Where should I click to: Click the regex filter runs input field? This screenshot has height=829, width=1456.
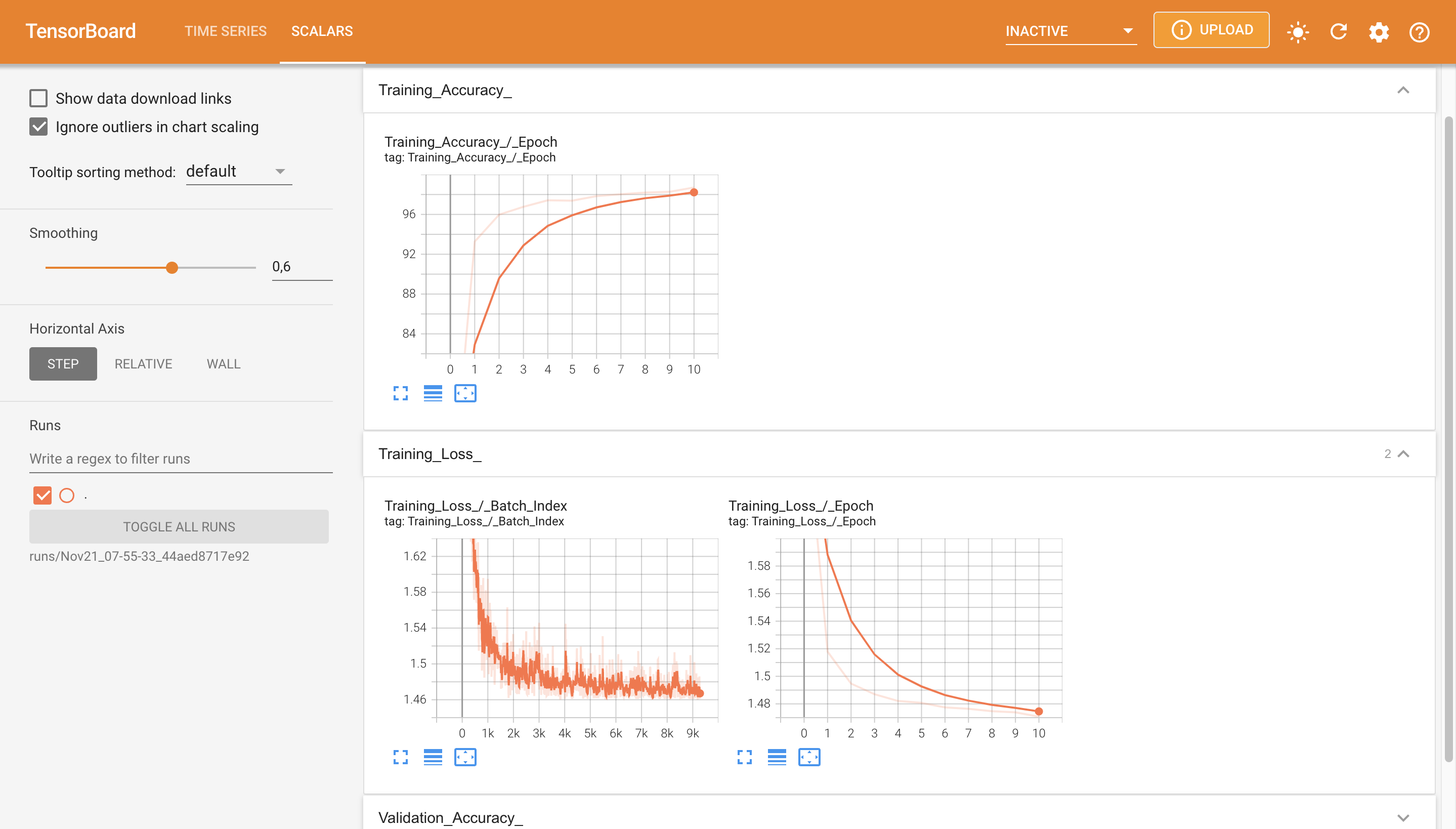click(181, 459)
